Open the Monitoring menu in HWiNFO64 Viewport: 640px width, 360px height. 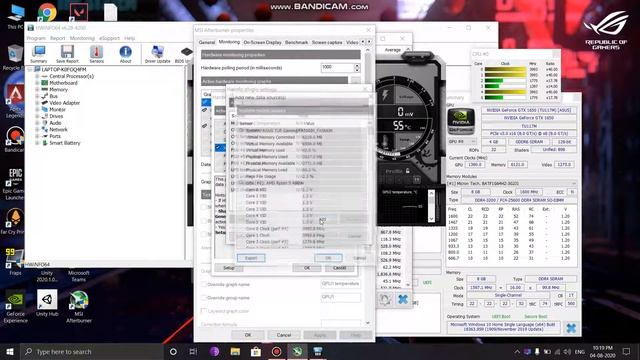82,38
